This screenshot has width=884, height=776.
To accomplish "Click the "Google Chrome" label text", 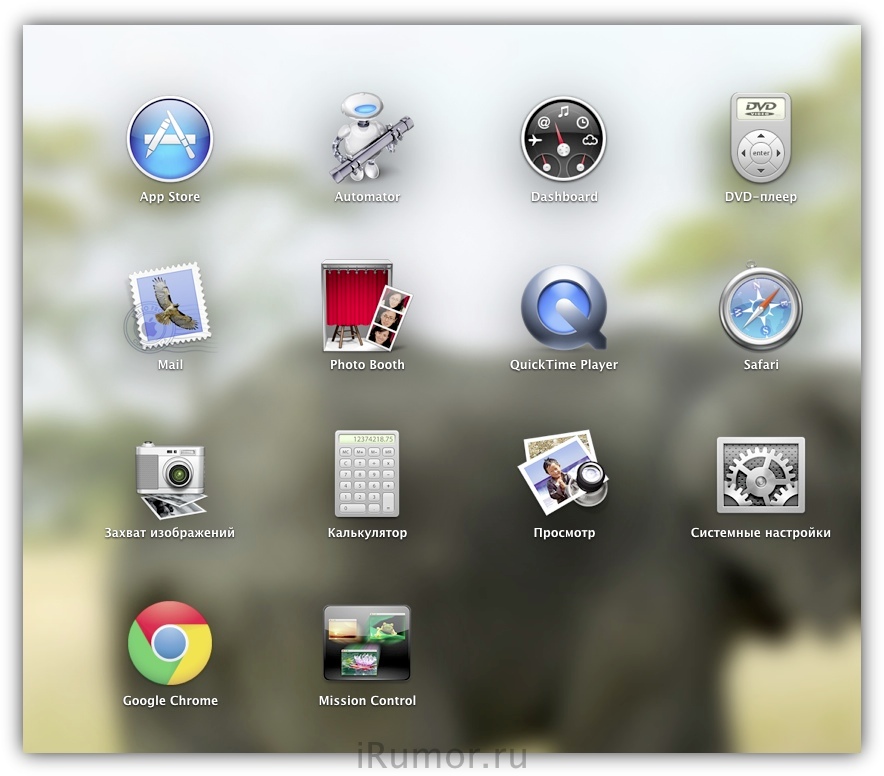I will 170,701.
